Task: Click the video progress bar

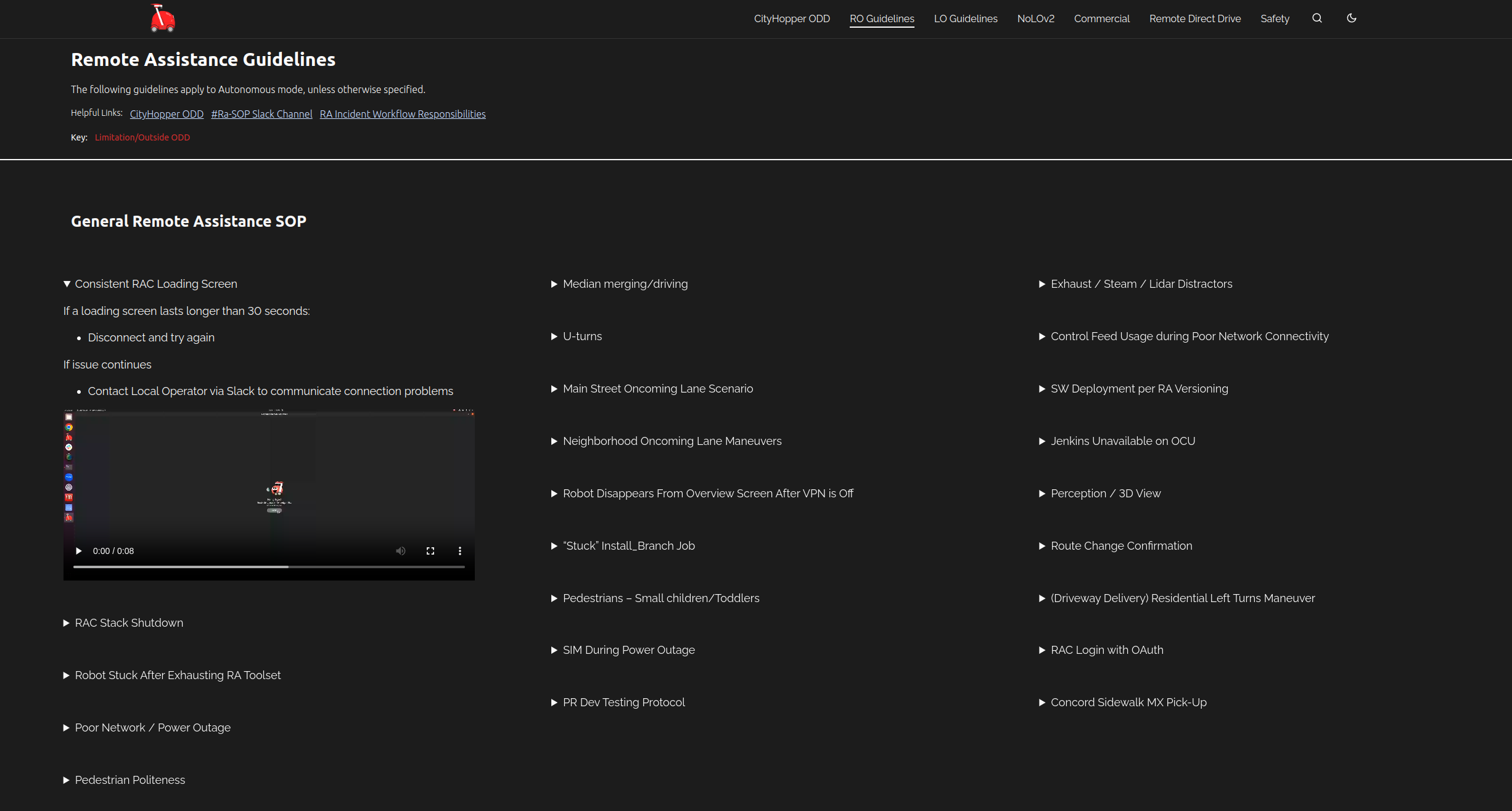Action: 269,567
